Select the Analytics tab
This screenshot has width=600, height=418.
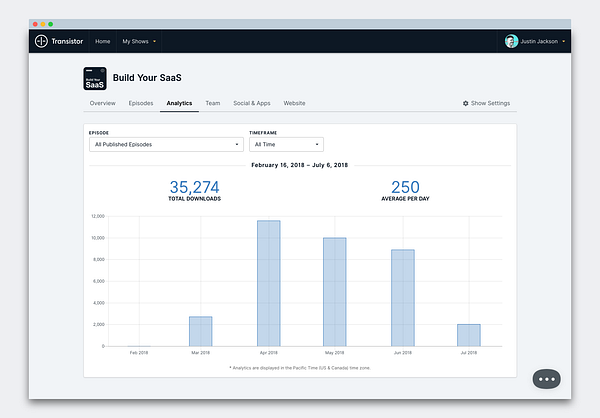[179, 103]
